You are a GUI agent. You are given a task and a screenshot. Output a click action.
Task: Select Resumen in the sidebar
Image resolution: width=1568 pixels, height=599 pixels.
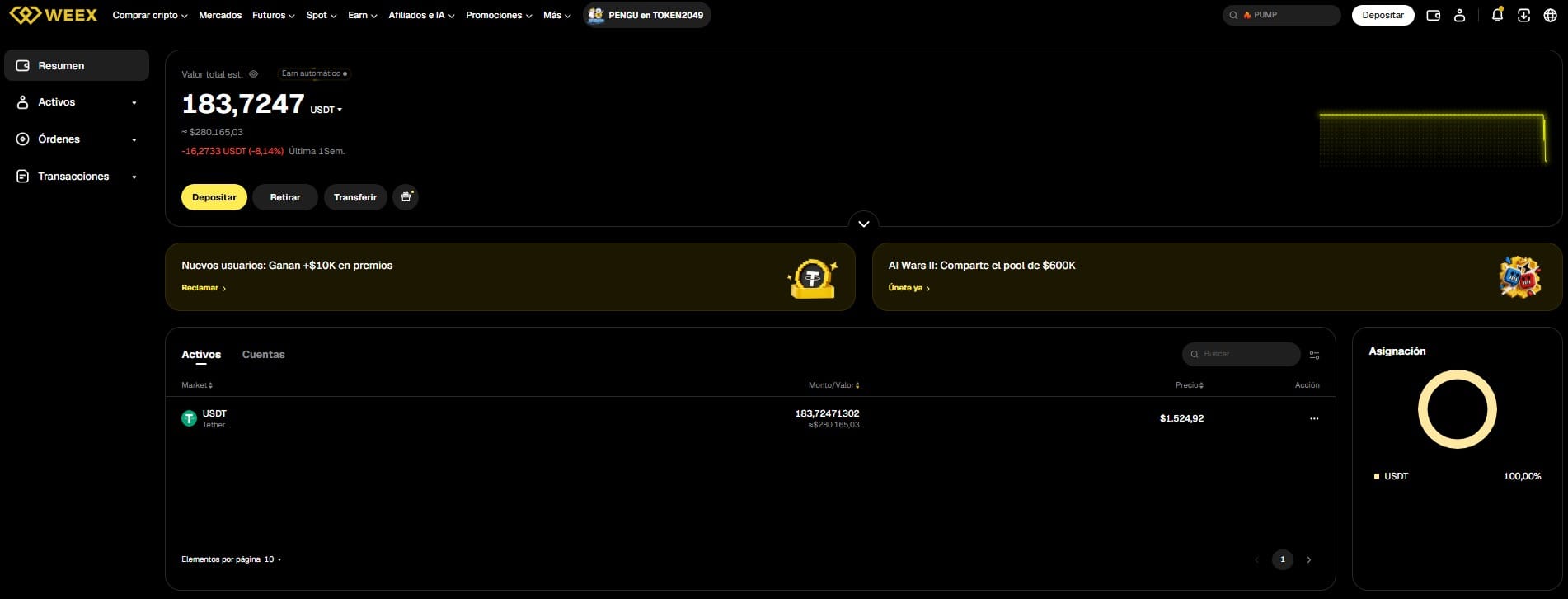(x=77, y=65)
